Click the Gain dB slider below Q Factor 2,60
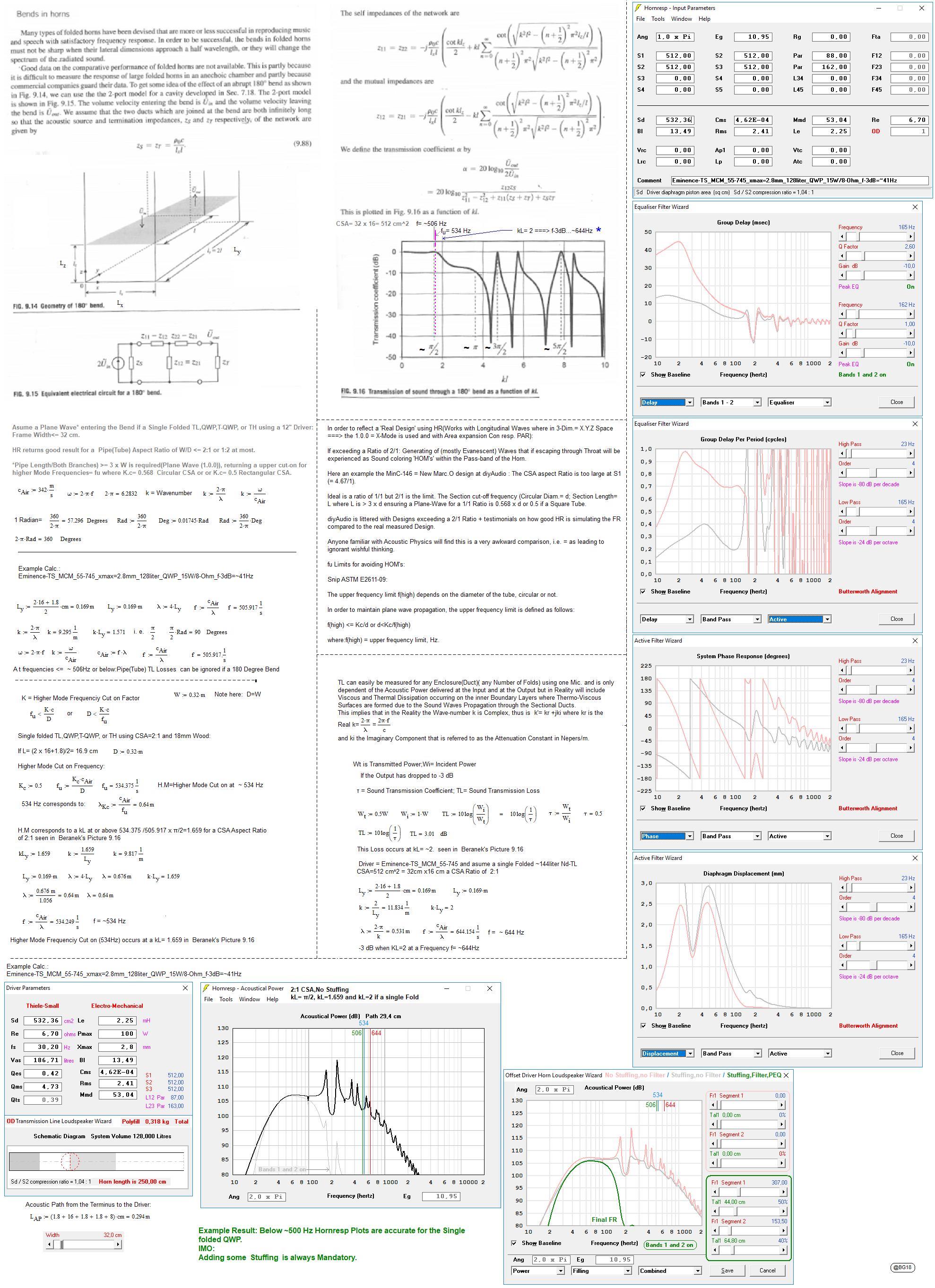 pyautogui.click(x=876, y=275)
